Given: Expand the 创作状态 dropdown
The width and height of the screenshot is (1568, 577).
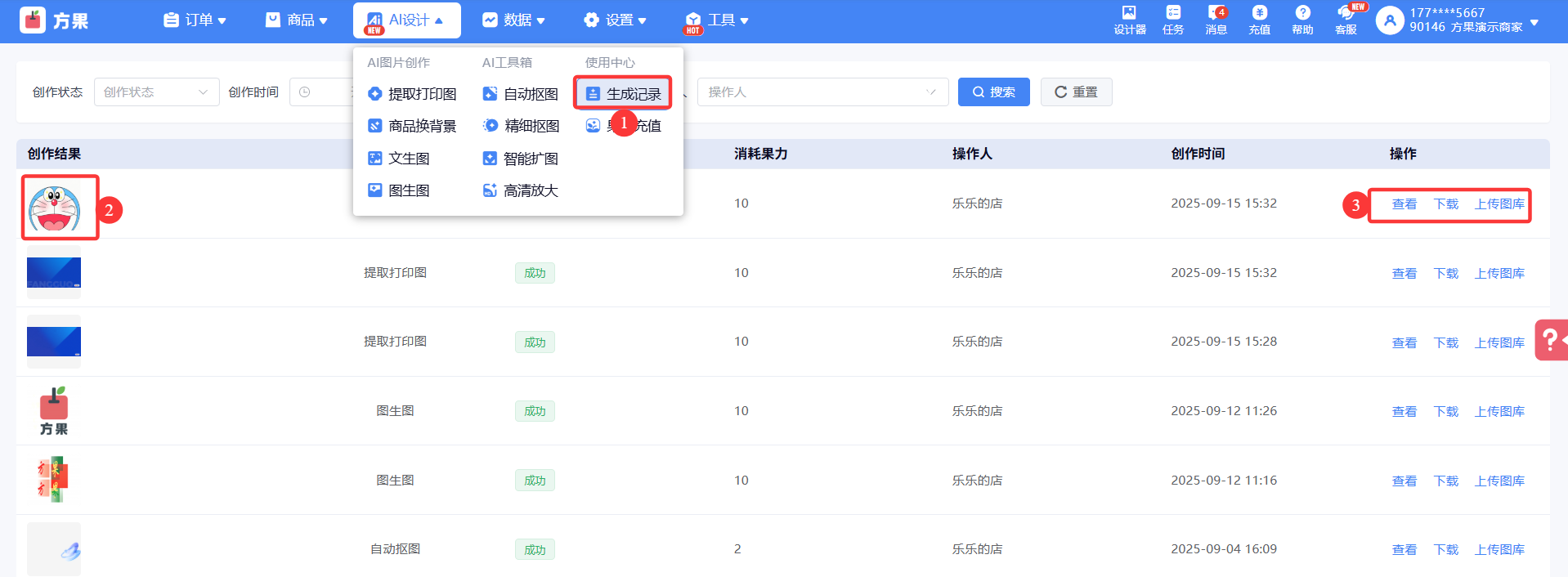Looking at the screenshot, I should pyautogui.click(x=156, y=92).
